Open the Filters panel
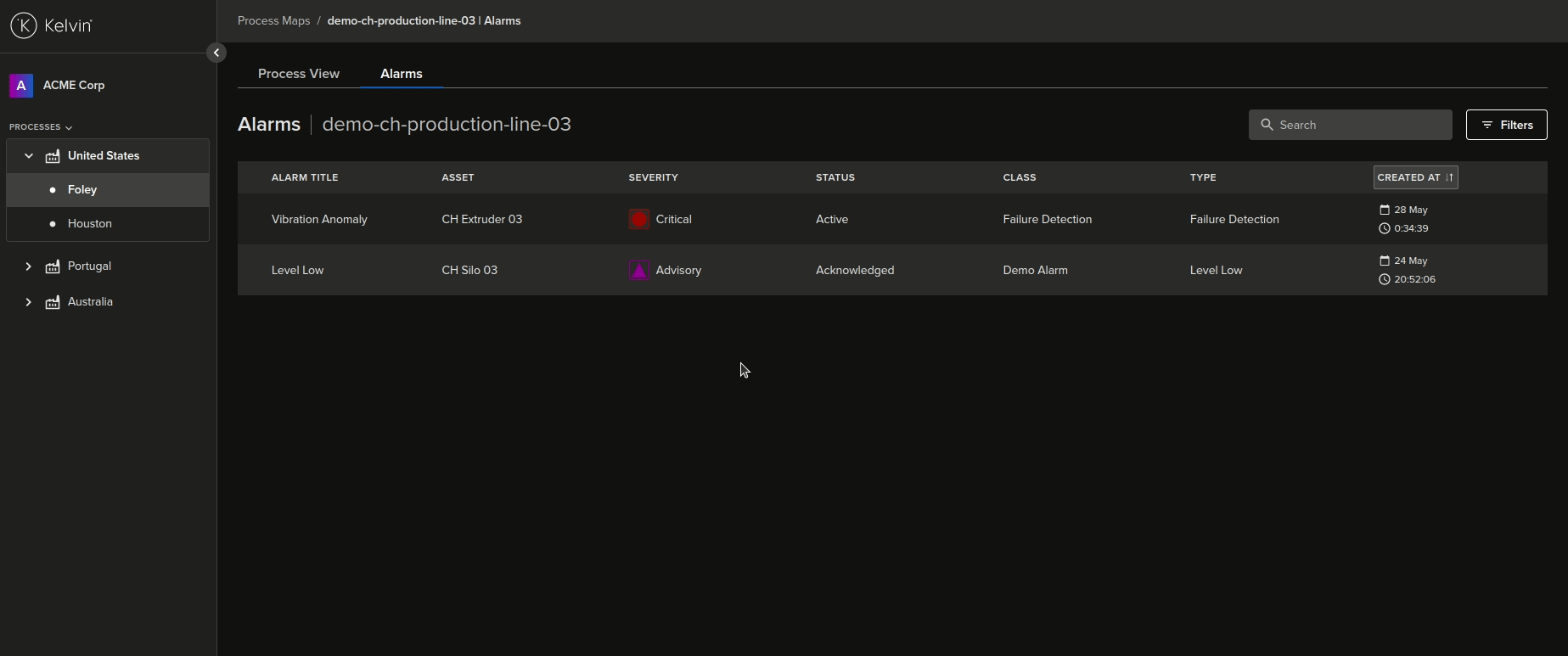The image size is (1568, 656). click(x=1506, y=125)
